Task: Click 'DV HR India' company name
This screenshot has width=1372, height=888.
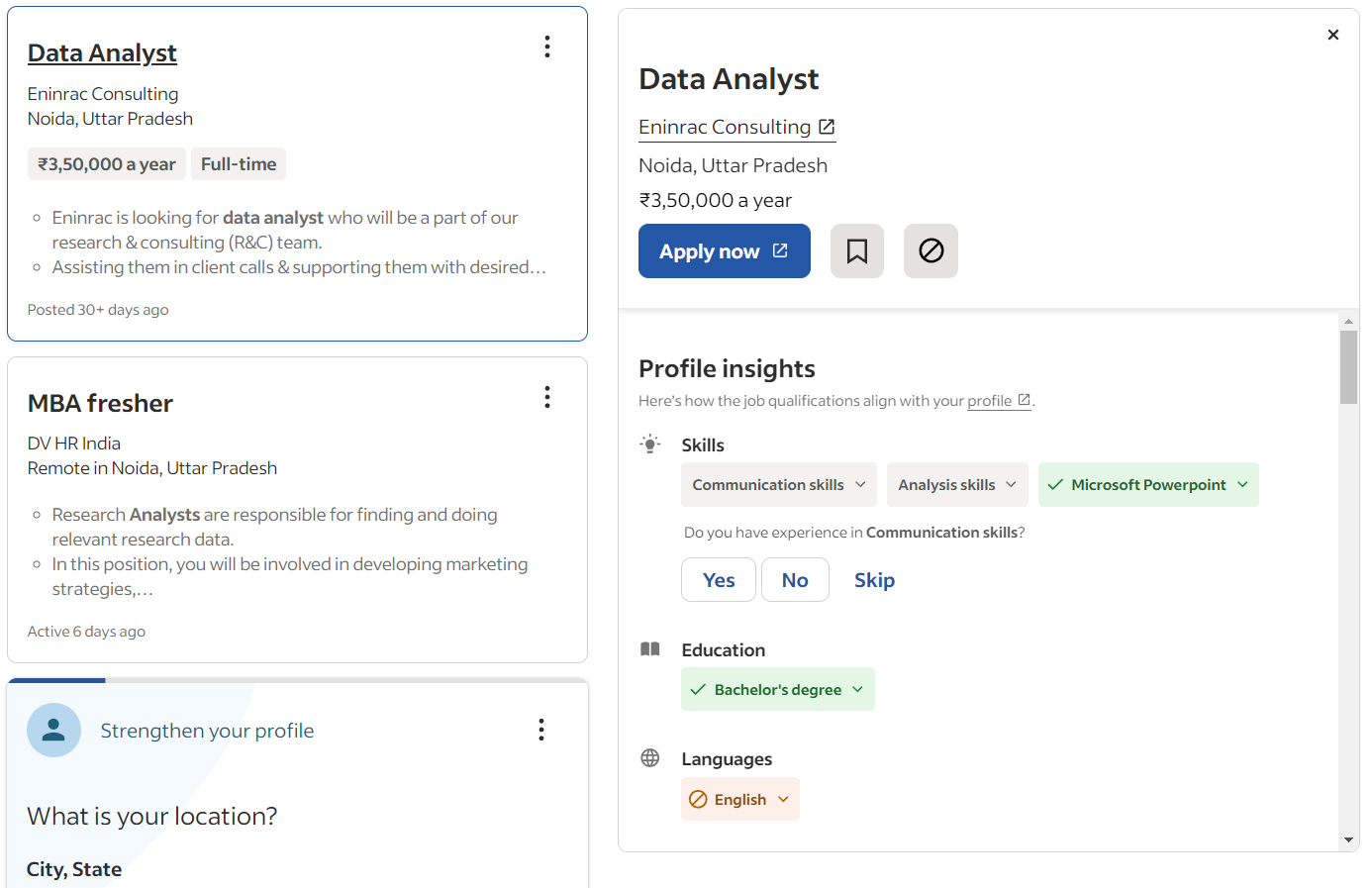Action: tap(74, 444)
